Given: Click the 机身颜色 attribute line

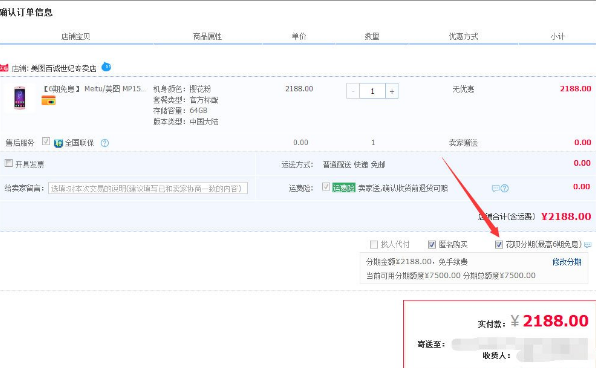Looking at the screenshot, I should [x=182, y=89].
